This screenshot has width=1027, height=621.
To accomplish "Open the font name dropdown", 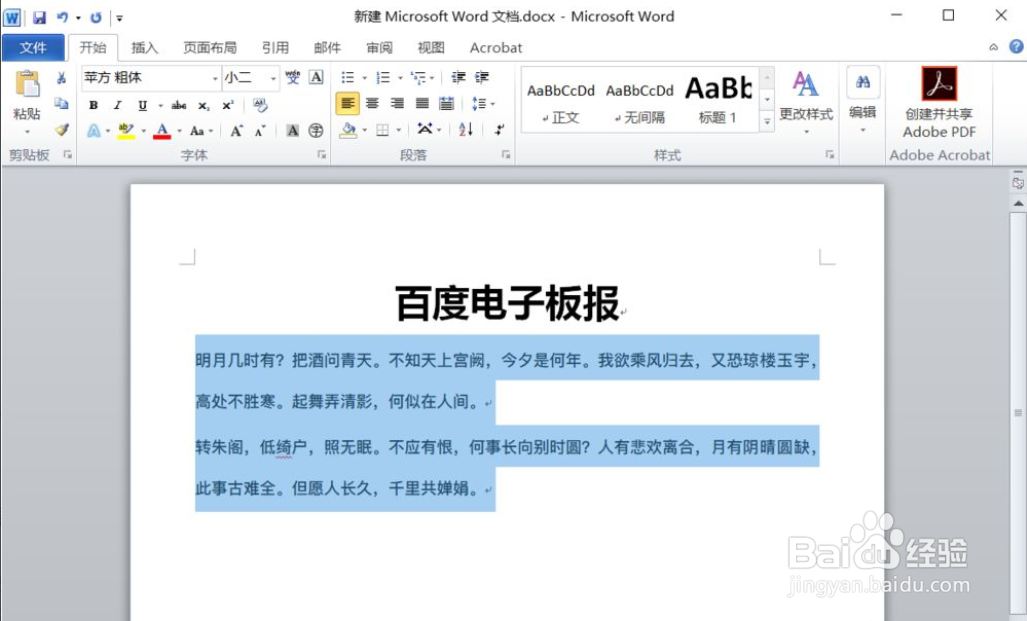I will (x=215, y=79).
